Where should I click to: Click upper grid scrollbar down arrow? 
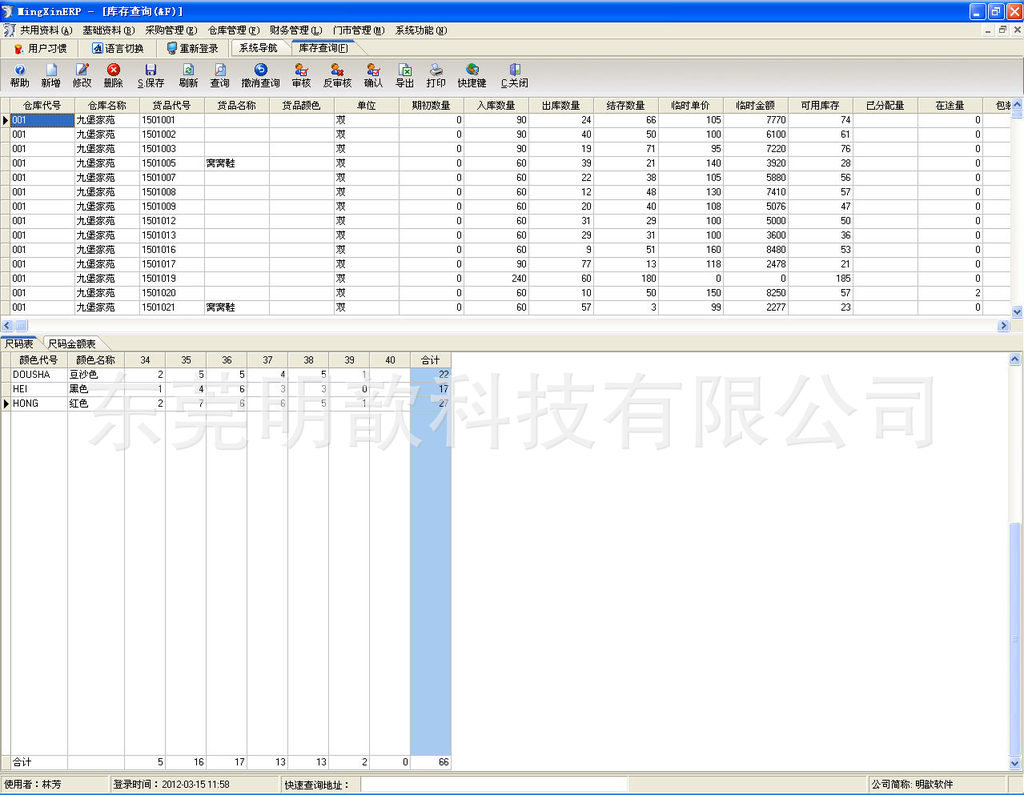coord(1017,312)
